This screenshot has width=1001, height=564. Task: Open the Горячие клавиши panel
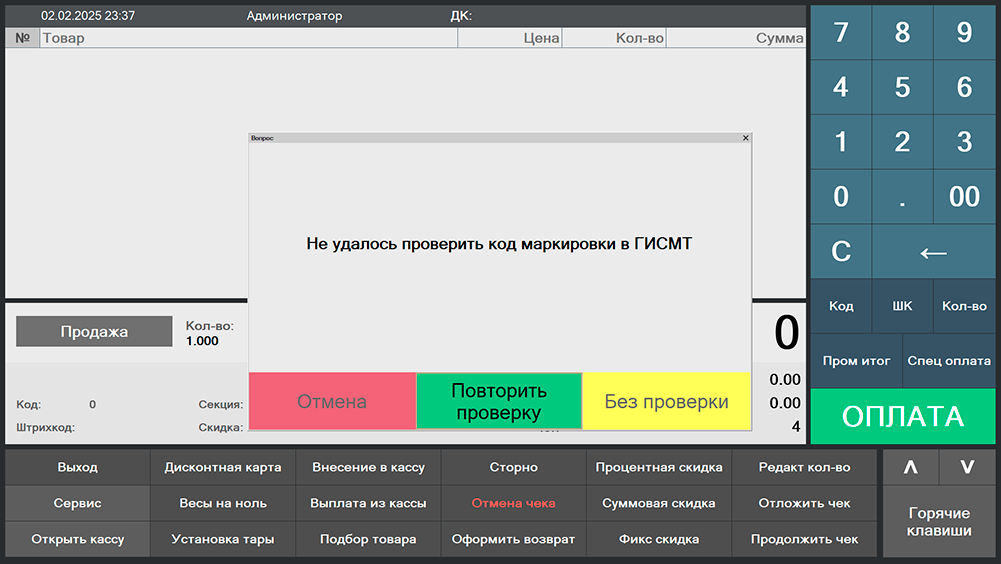938,522
